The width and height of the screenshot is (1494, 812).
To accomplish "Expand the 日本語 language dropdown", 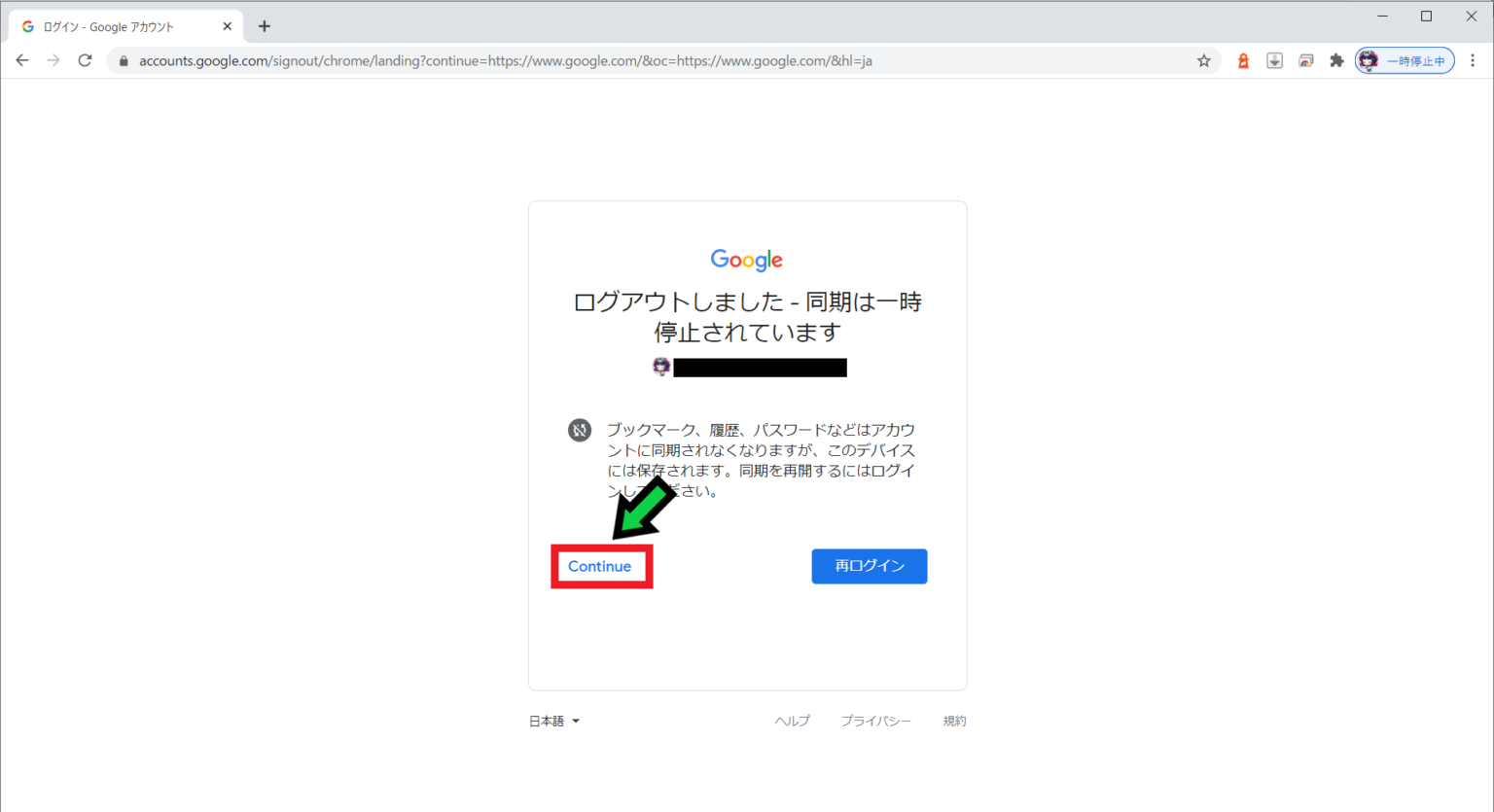I will tap(553, 721).
